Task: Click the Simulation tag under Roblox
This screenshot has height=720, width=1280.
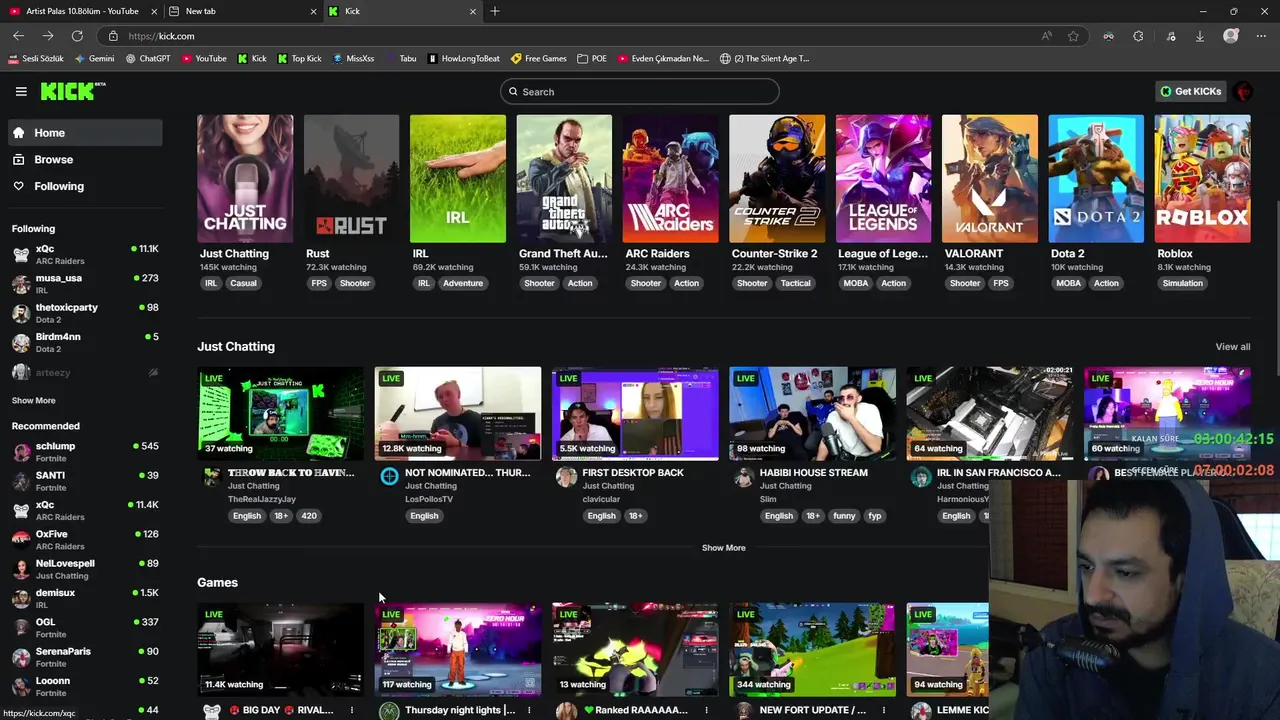Action: click(1182, 283)
